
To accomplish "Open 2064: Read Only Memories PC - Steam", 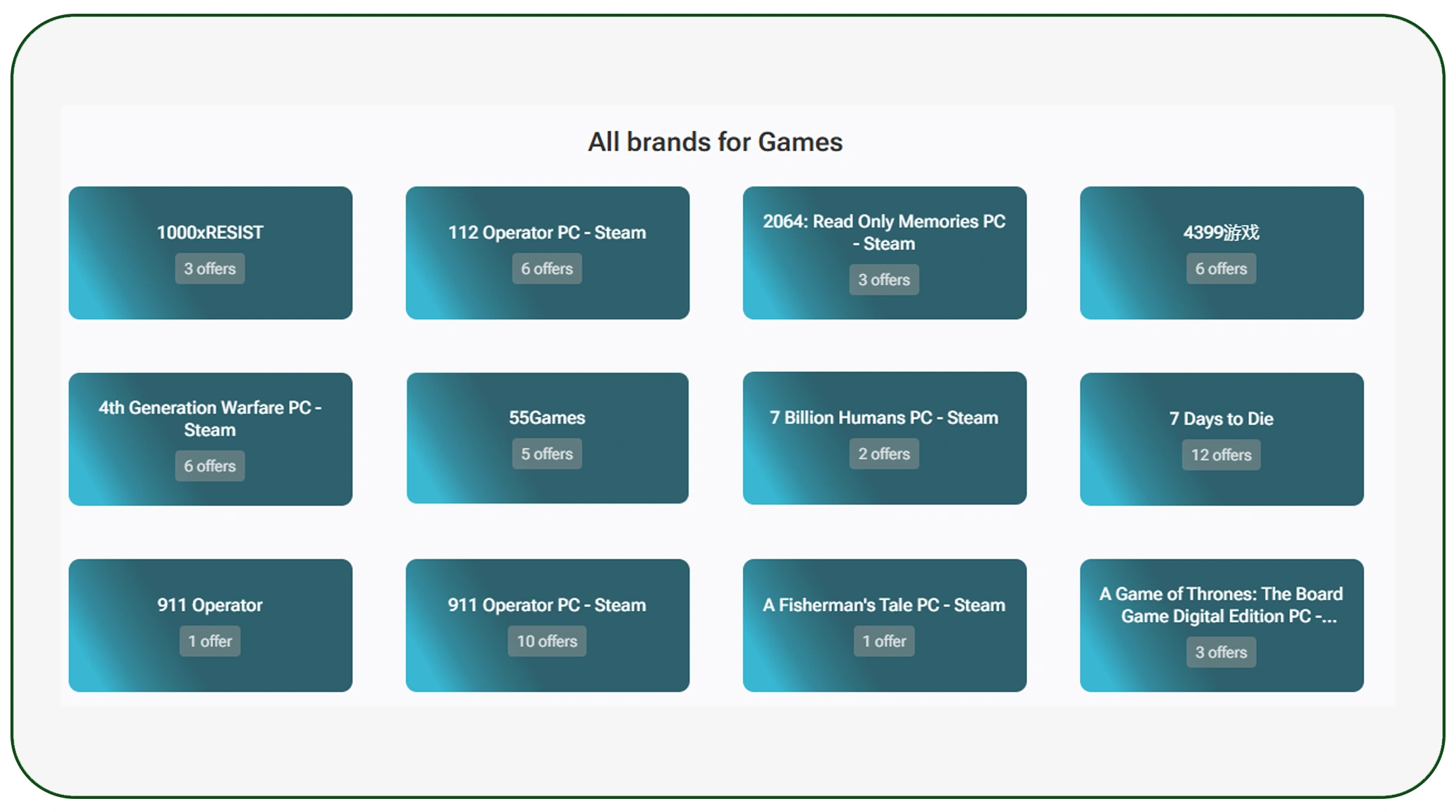I will (x=884, y=253).
